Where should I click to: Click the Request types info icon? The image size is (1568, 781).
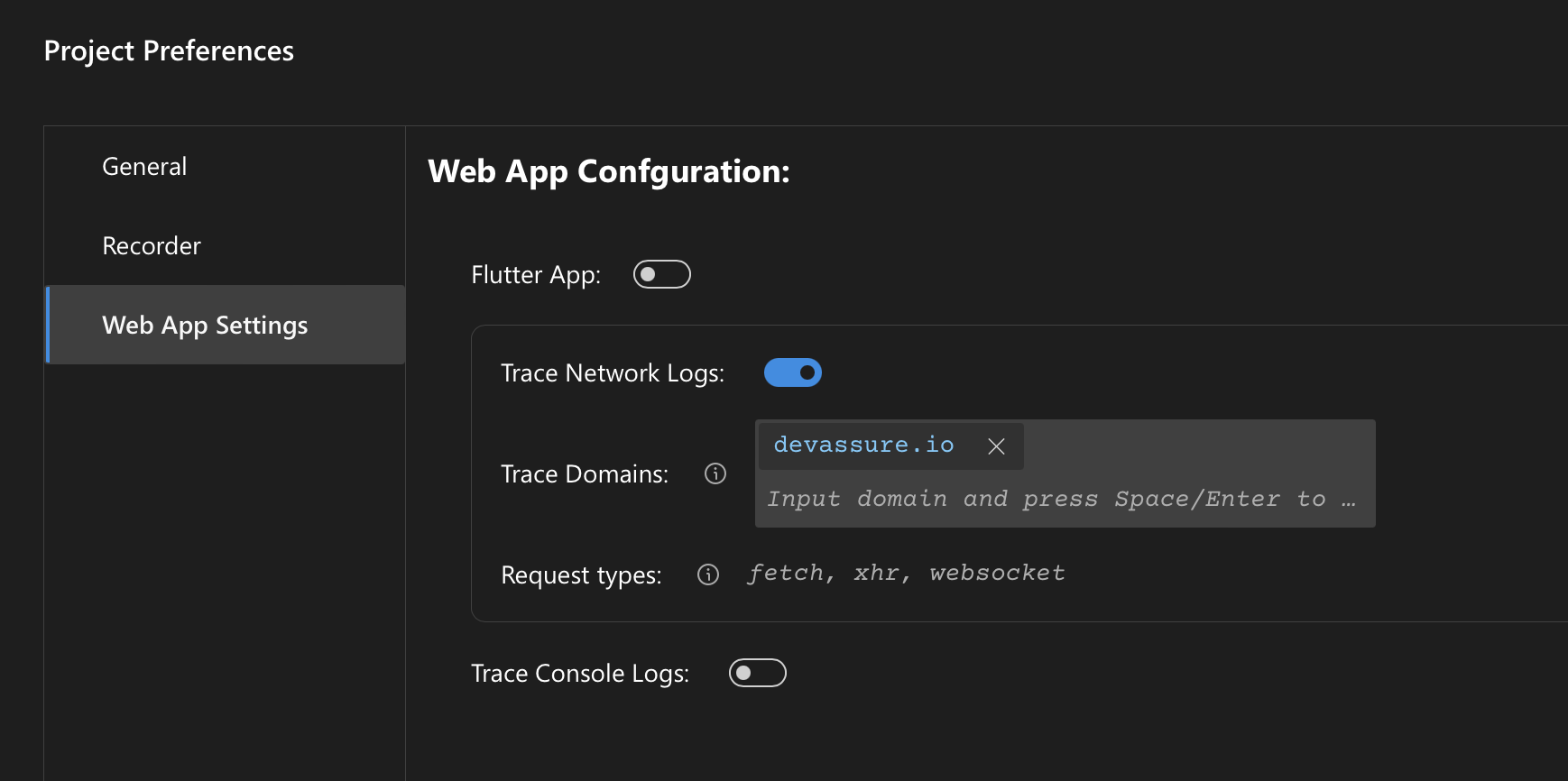(x=708, y=574)
